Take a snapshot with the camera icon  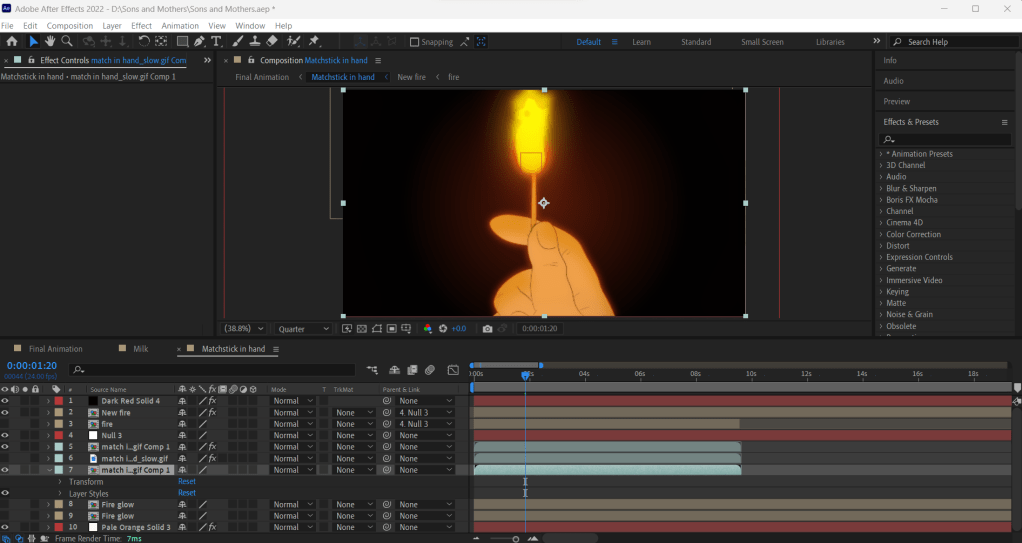click(487, 328)
